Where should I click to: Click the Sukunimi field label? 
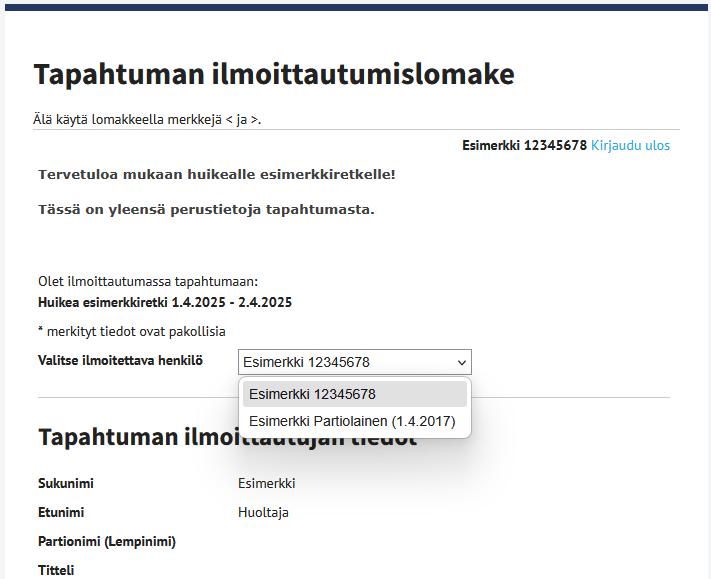(66, 484)
